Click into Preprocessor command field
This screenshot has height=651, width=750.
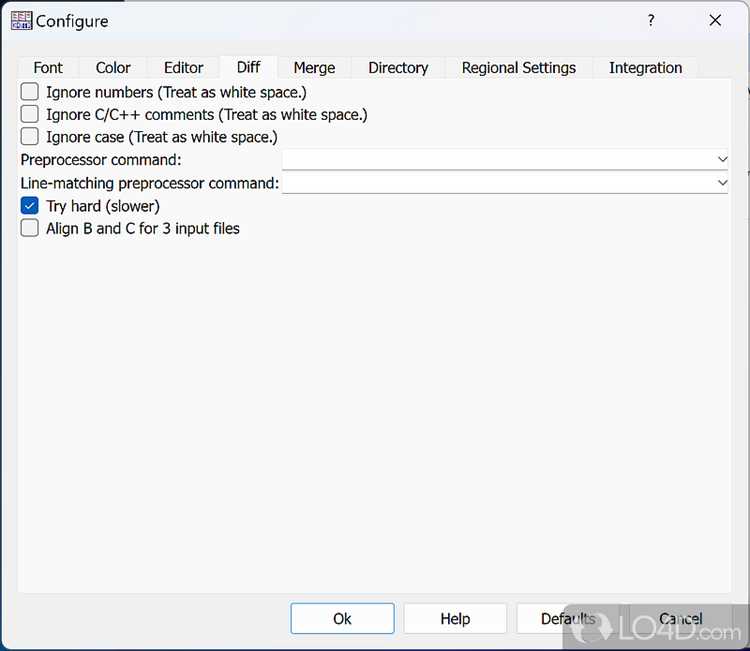tap(505, 159)
